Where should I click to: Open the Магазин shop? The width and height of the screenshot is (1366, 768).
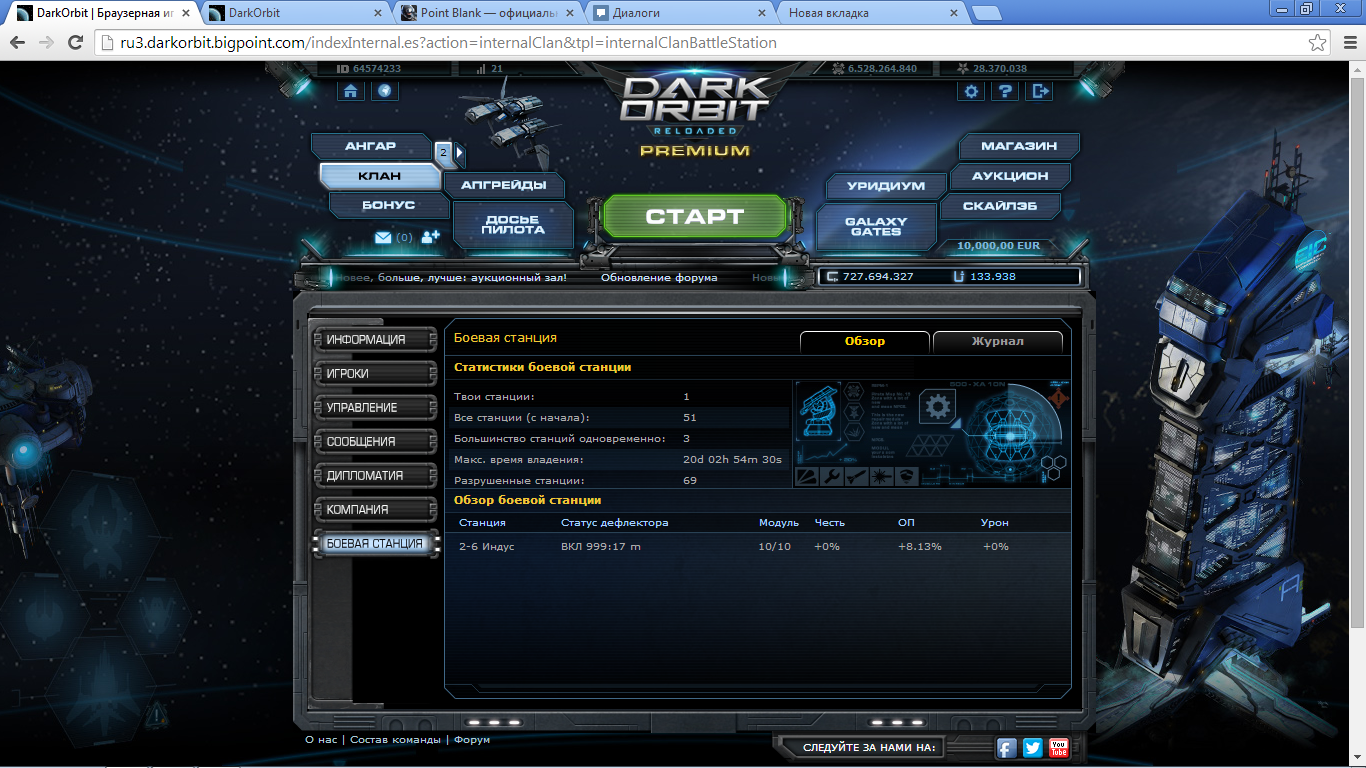[x=1019, y=146]
